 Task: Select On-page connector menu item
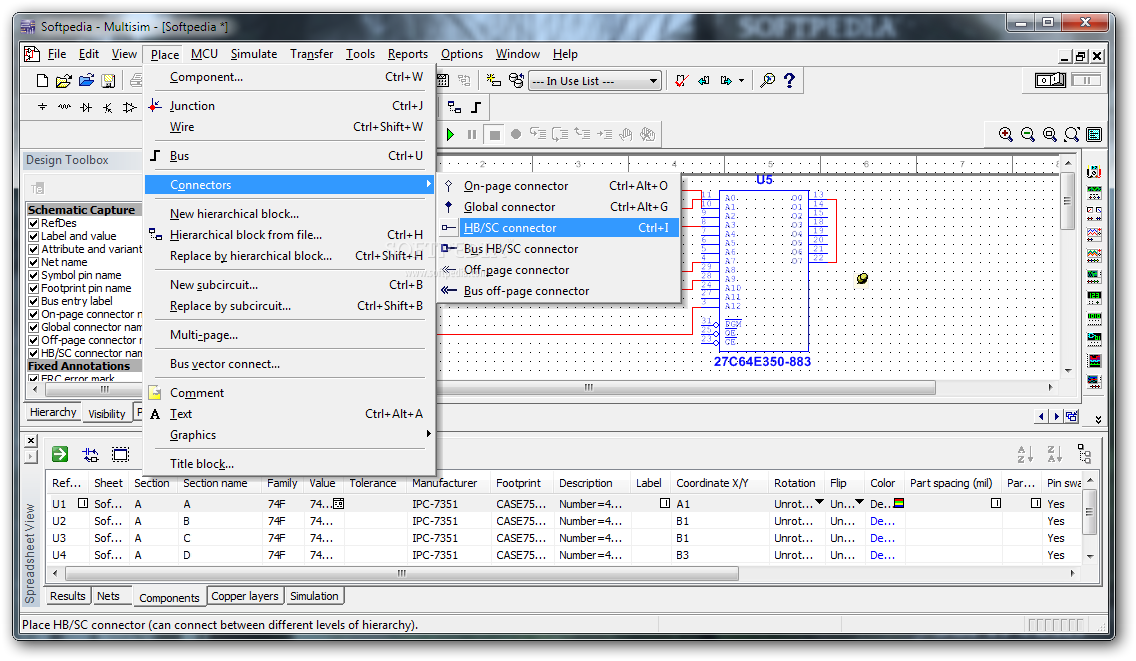click(x=558, y=186)
